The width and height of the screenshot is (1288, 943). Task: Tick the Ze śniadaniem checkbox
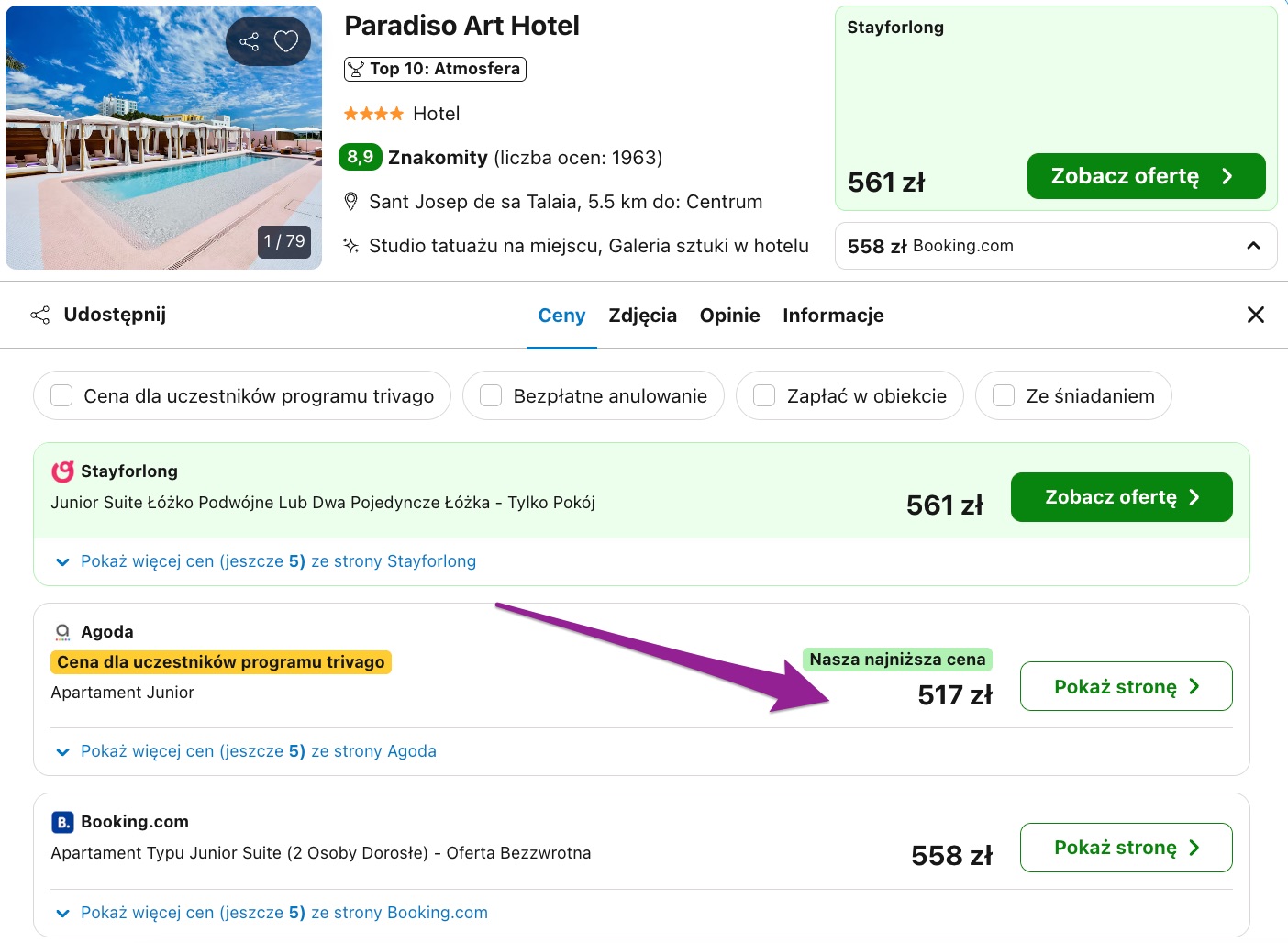point(1004,395)
